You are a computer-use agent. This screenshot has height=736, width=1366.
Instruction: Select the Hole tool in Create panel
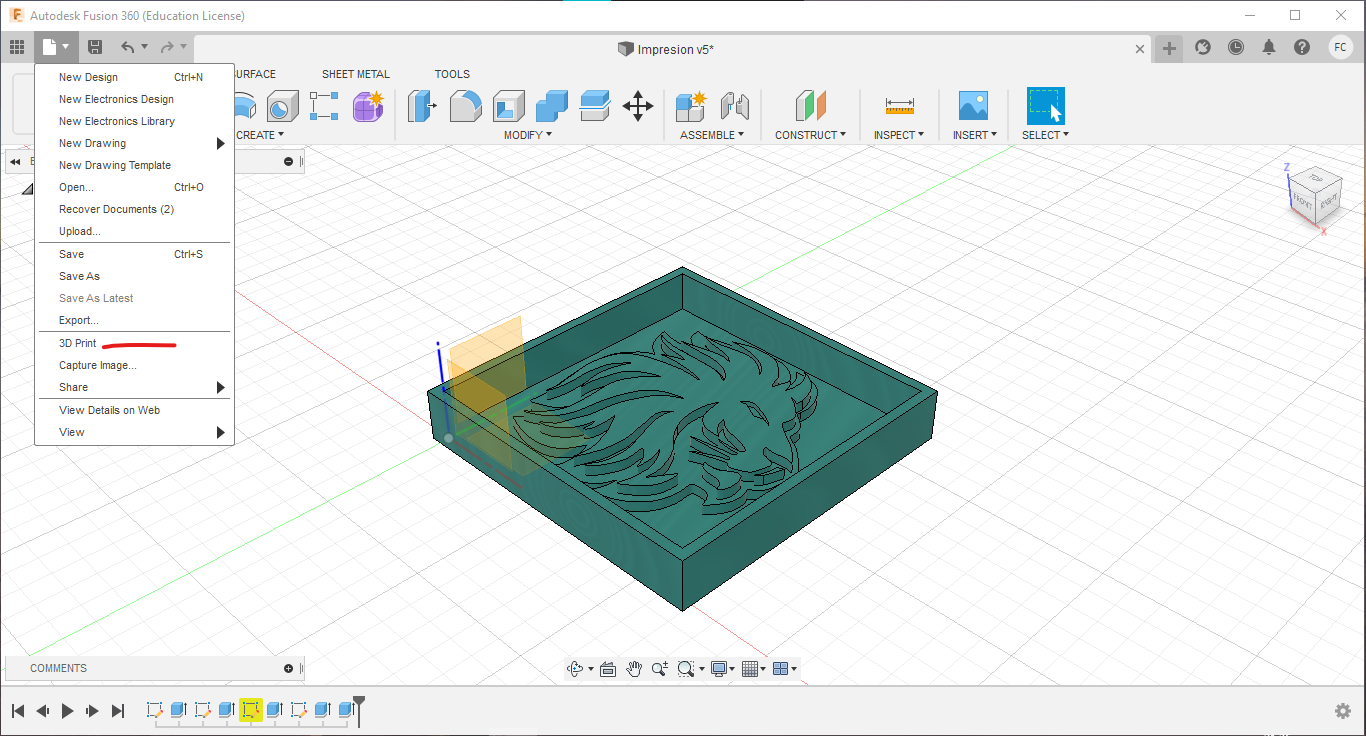[x=282, y=105]
